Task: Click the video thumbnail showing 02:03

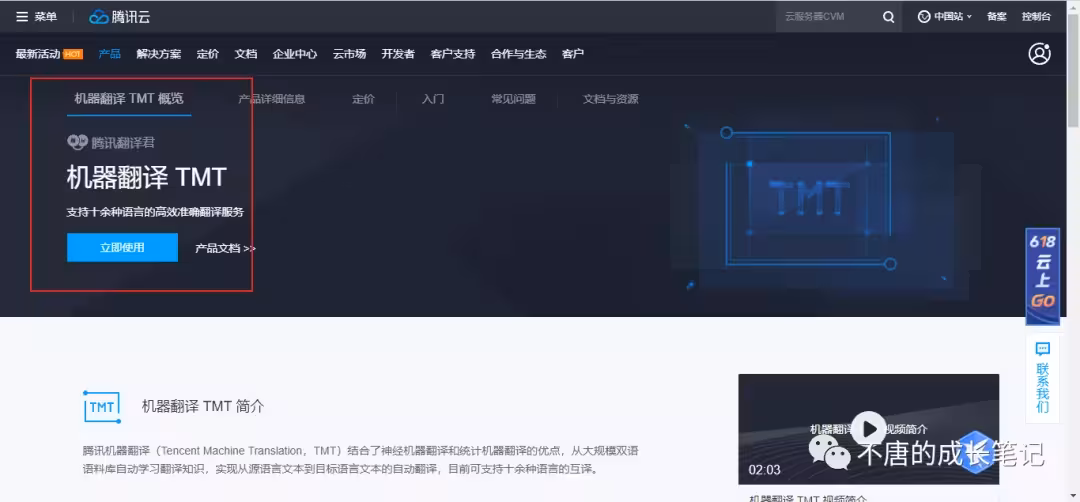Action: point(869,429)
